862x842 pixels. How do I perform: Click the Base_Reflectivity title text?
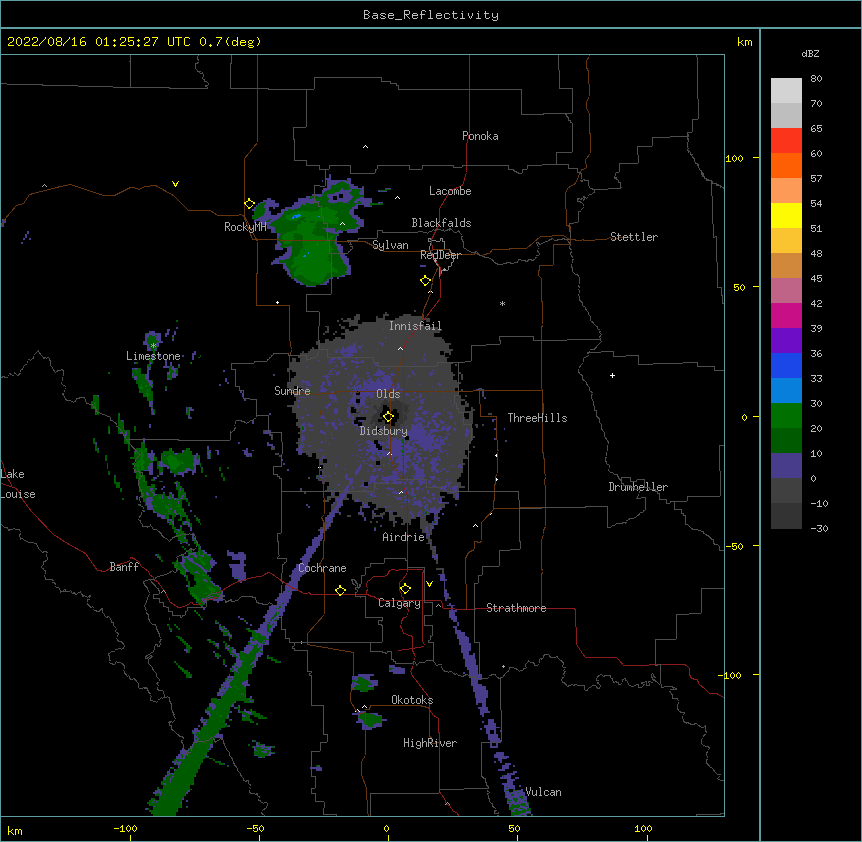[431, 15]
